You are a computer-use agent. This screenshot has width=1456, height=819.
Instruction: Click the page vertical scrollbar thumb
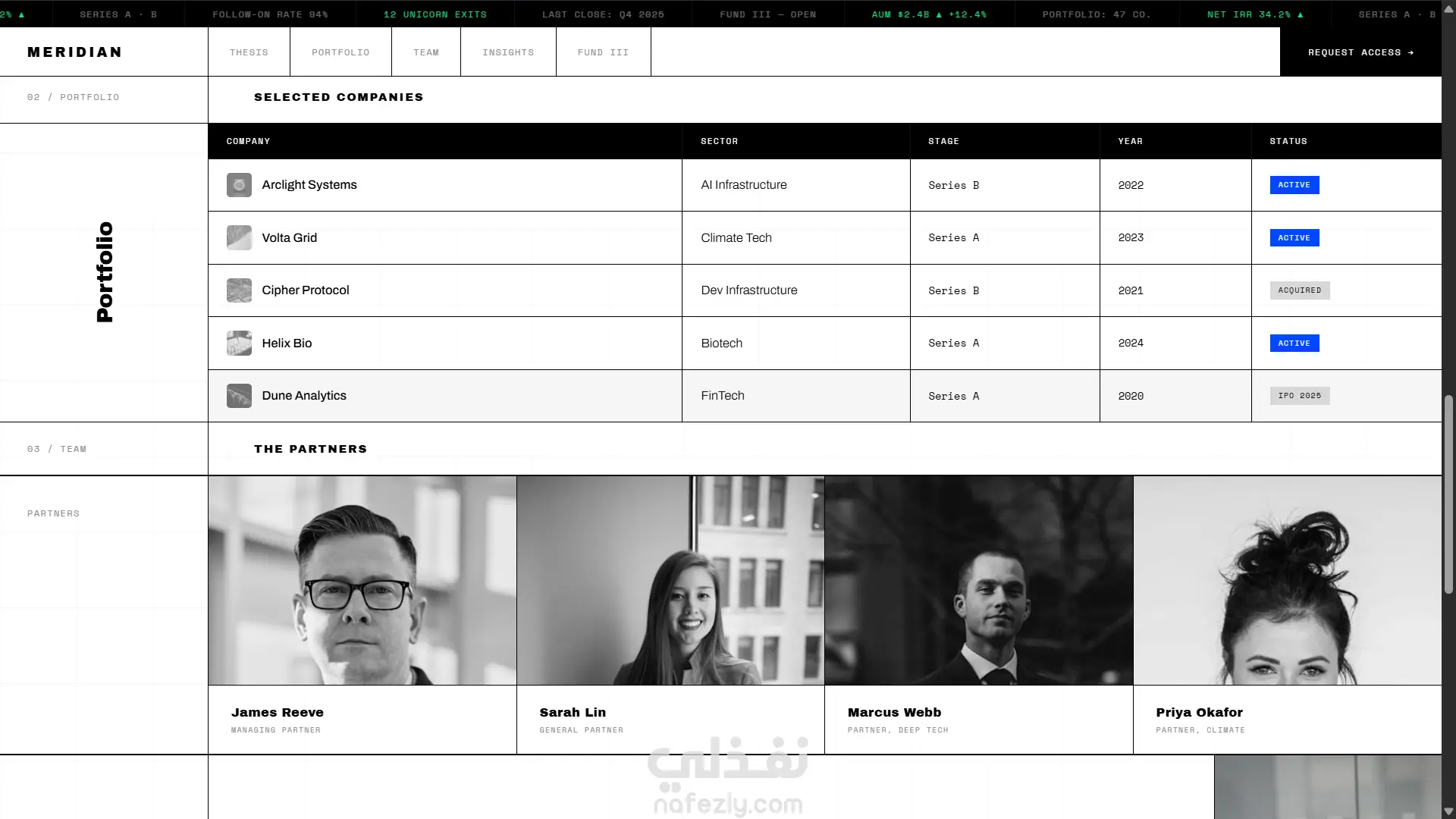[1448, 493]
